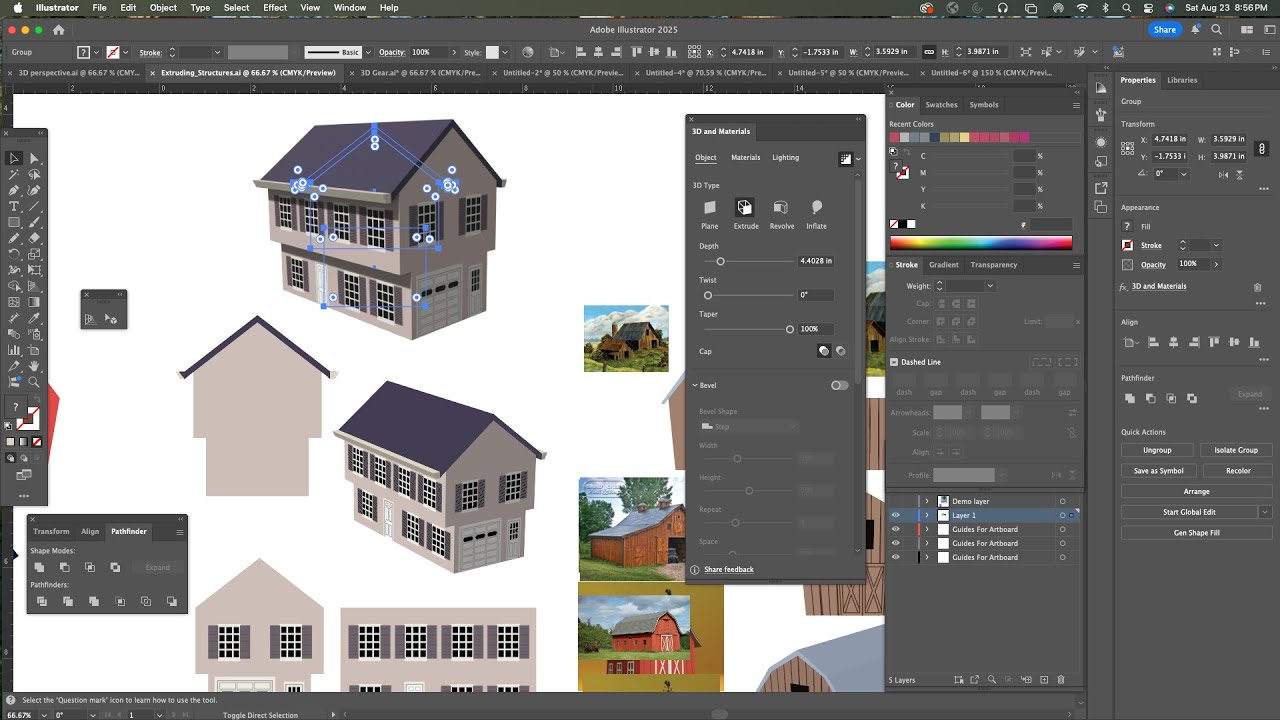Image resolution: width=1280 pixels, height=720 pixels.
Task: Expand Layer 1 contents
Action: [x=926, y=515]
